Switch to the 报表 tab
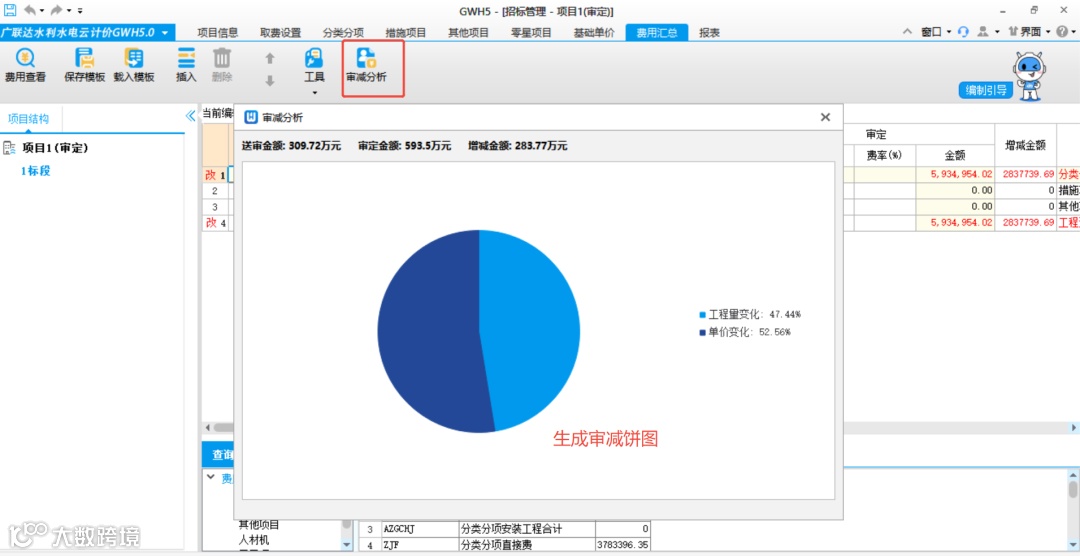The height and width of the screenshot is (556, 1080). click(709, 32)
